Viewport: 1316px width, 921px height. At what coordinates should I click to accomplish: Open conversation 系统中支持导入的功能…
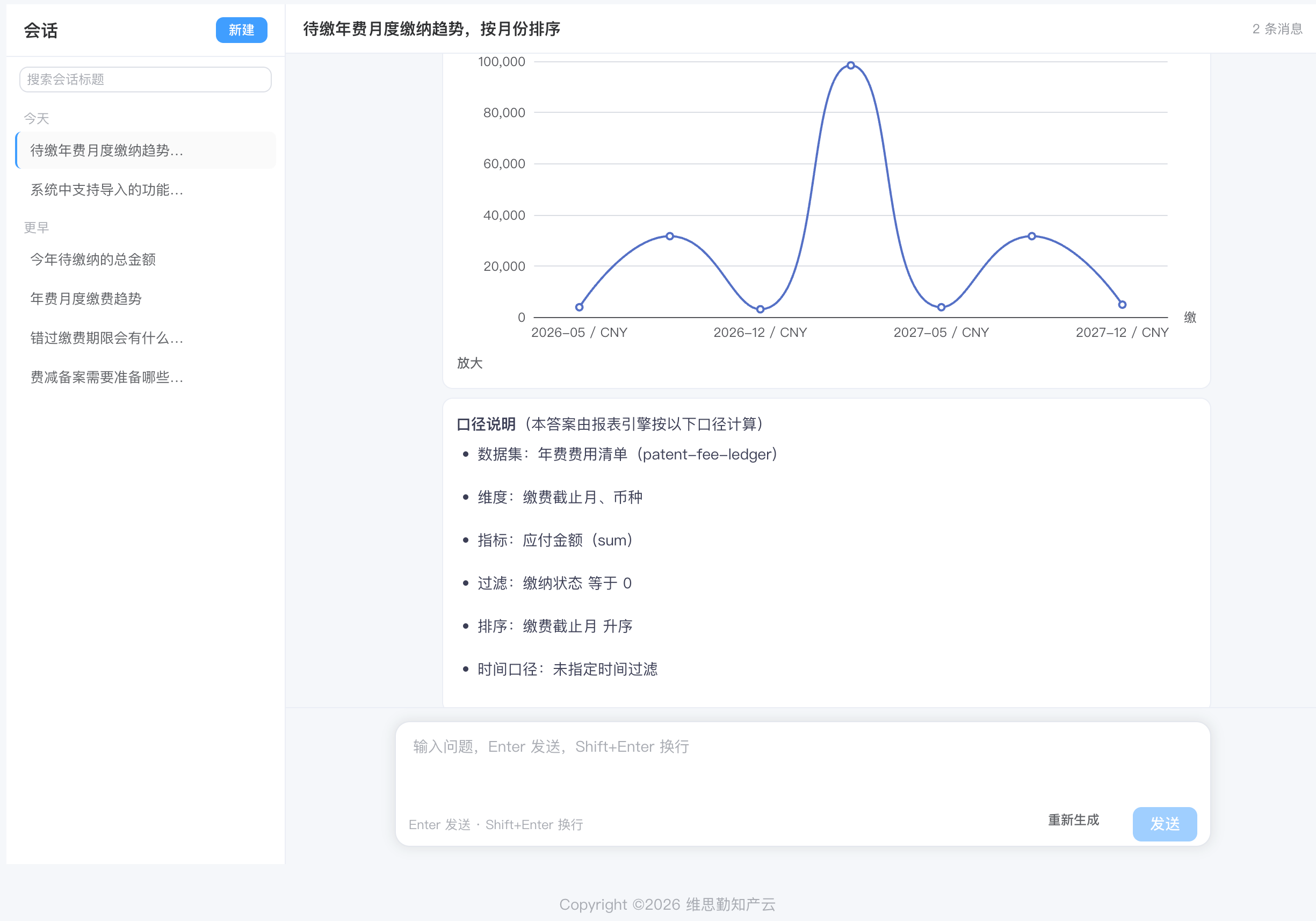tap(146, 190)
